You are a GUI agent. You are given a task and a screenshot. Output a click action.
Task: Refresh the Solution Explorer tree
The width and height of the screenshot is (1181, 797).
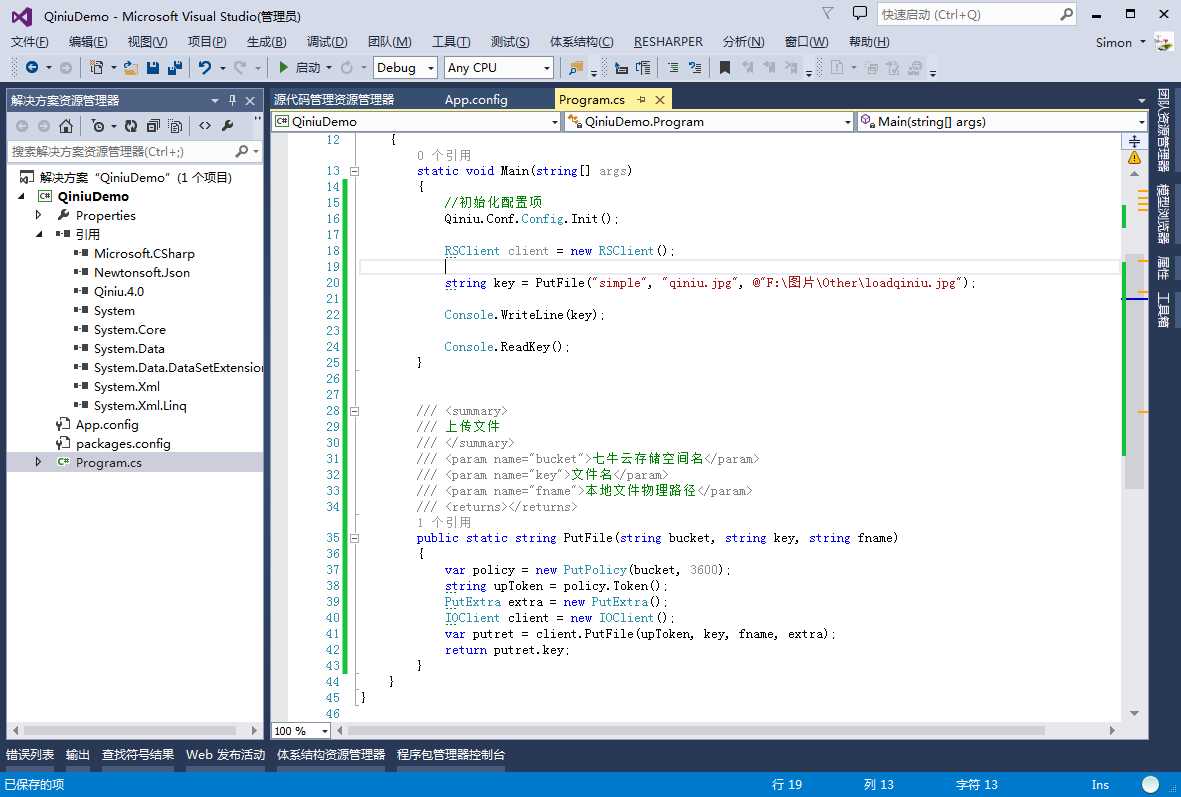[x=131, y=126]
